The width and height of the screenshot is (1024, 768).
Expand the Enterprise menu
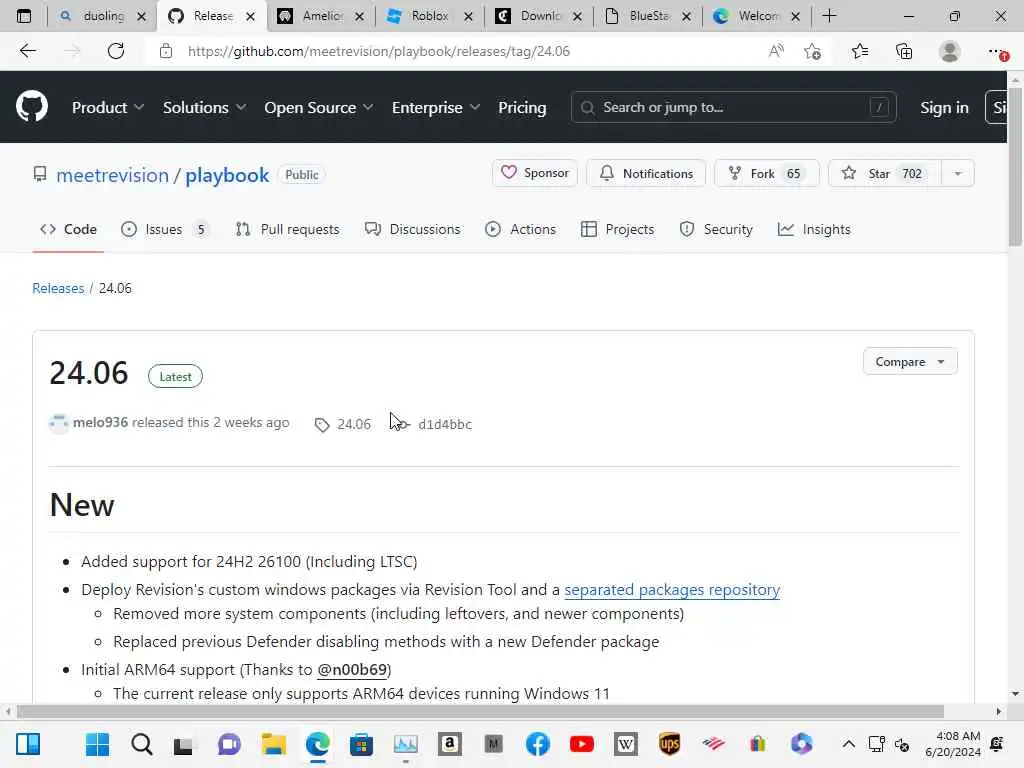436,108
